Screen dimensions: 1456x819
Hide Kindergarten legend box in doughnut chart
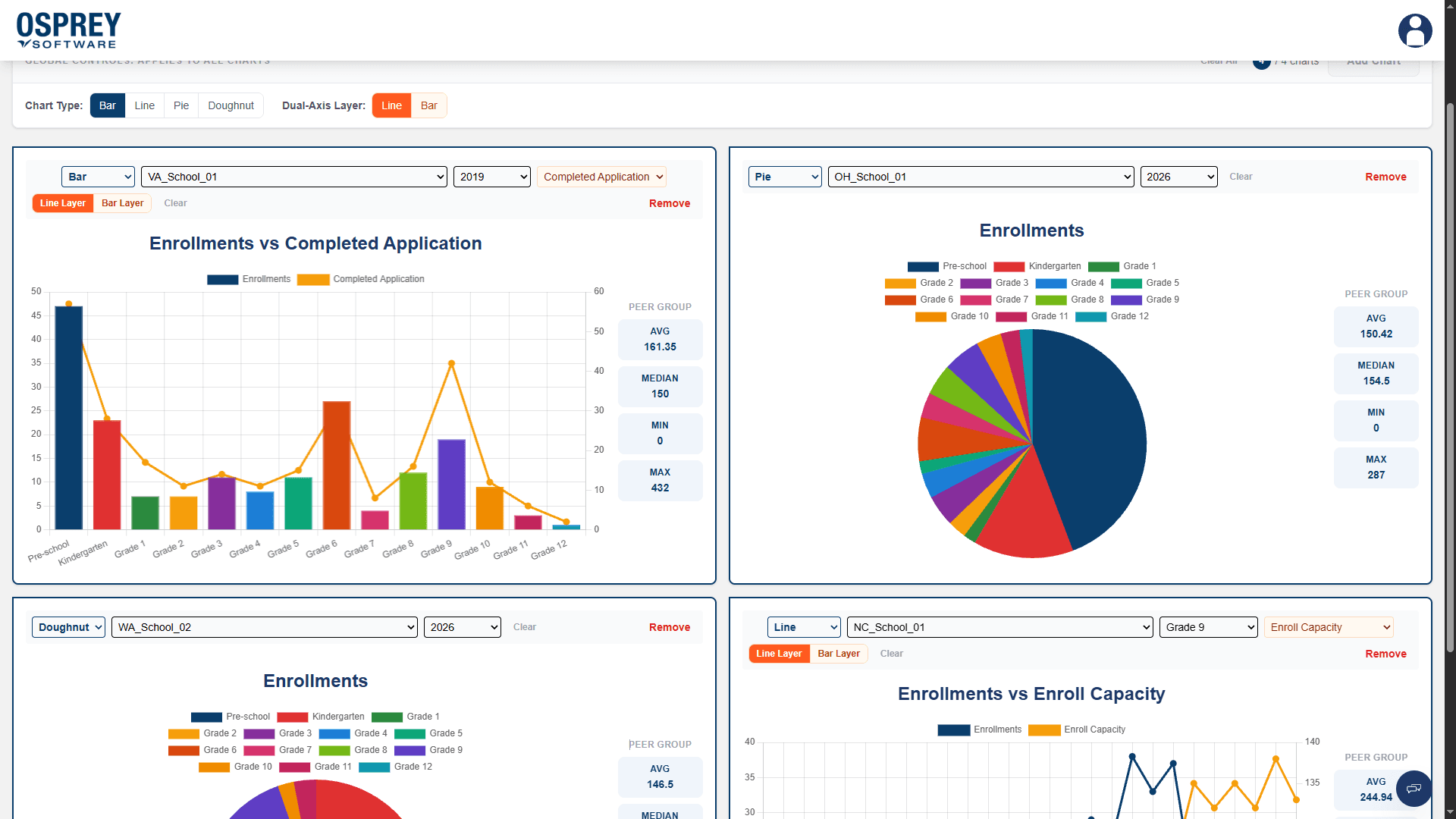tap(292, 717)
